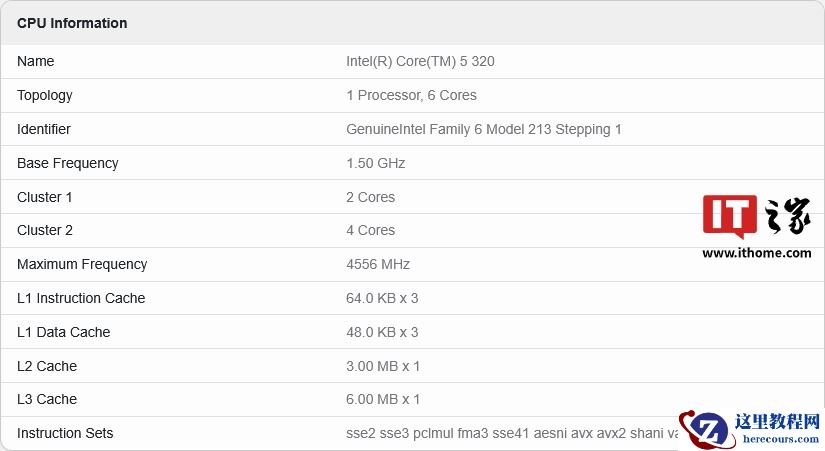Click the L3 Cache row label

(x=47, y=399)
